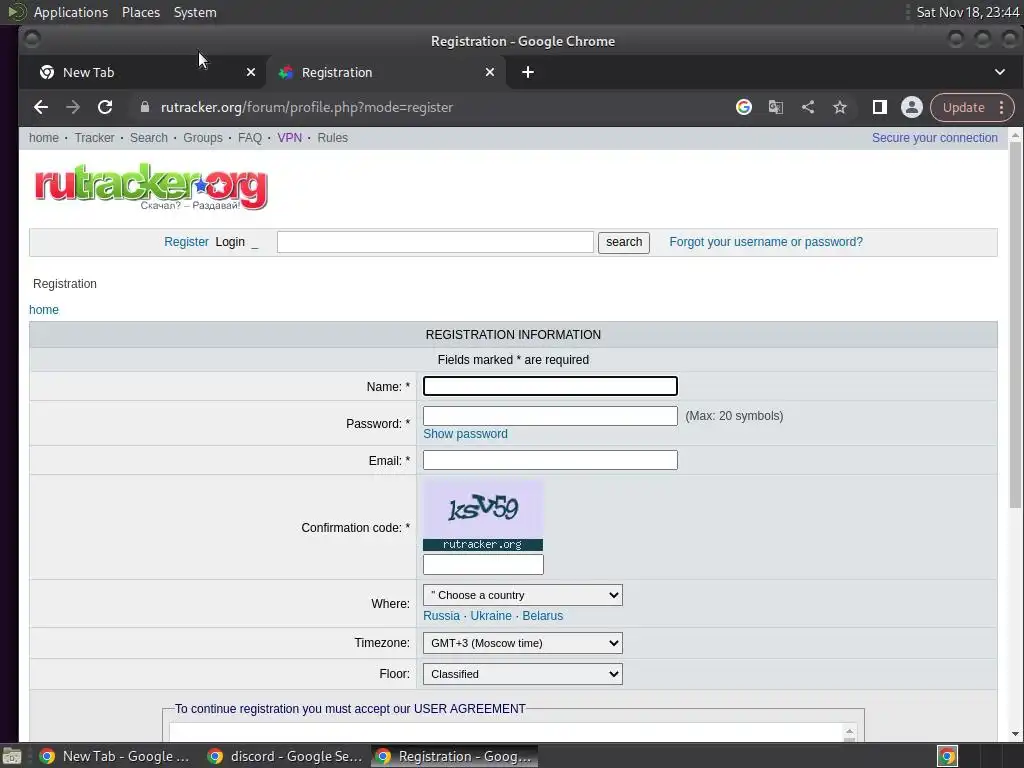Click the browser forward arrow

[x=72, y=107]
